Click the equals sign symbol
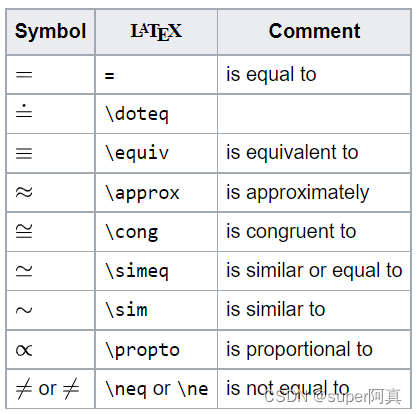This screenshot has width=417, height=414. (24, 74)
